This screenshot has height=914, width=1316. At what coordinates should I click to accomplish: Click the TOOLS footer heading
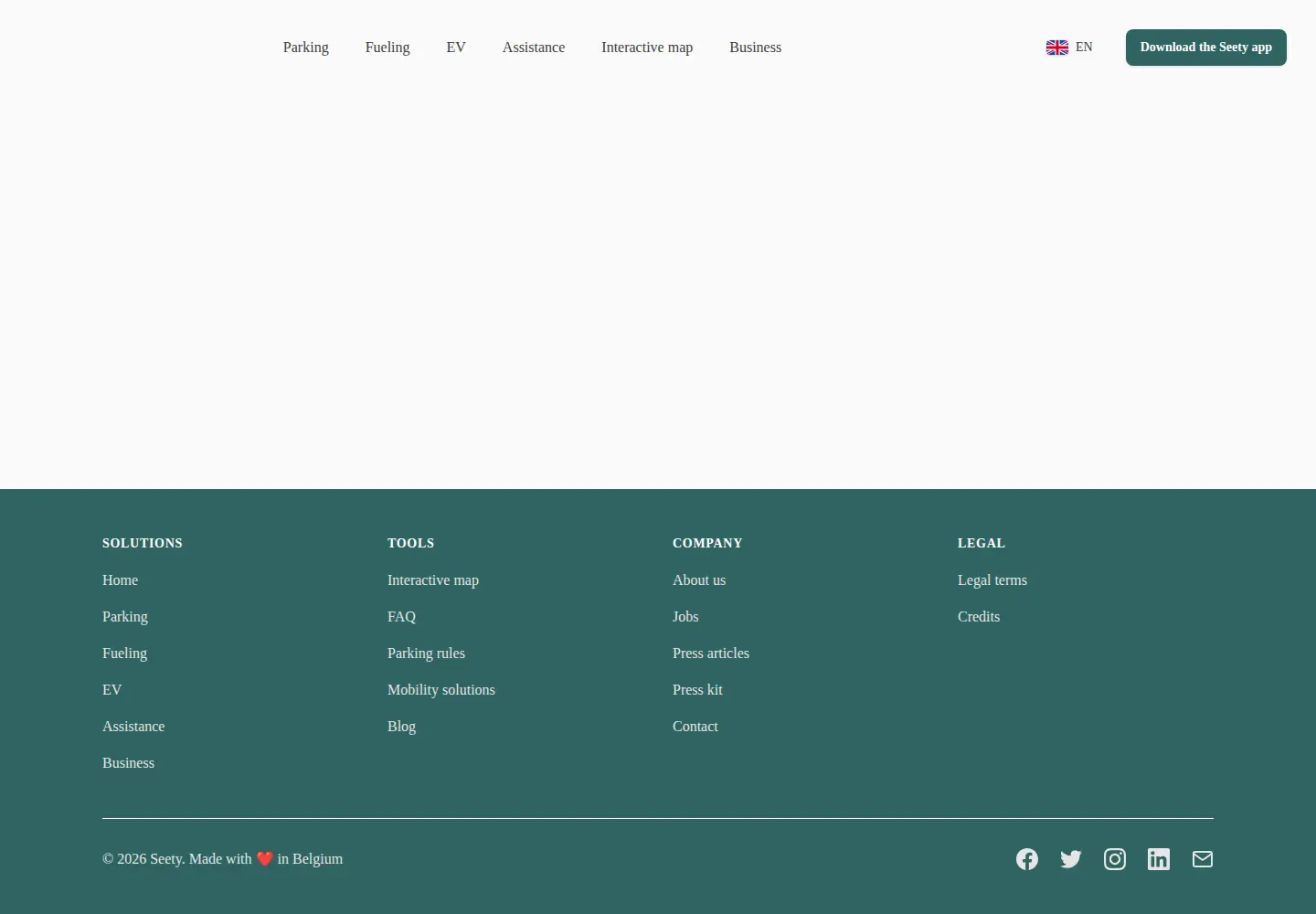[x=411, y=543]
